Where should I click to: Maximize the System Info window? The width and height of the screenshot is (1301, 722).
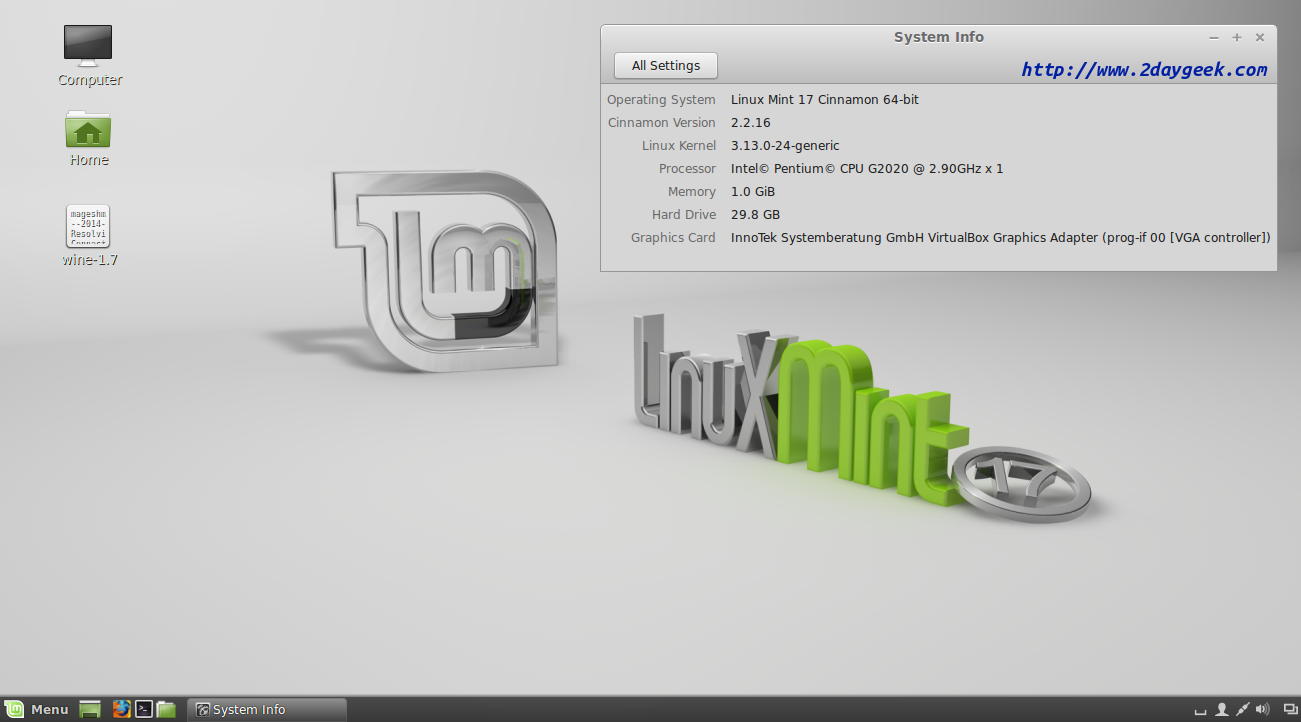[x=1237, y=38]
